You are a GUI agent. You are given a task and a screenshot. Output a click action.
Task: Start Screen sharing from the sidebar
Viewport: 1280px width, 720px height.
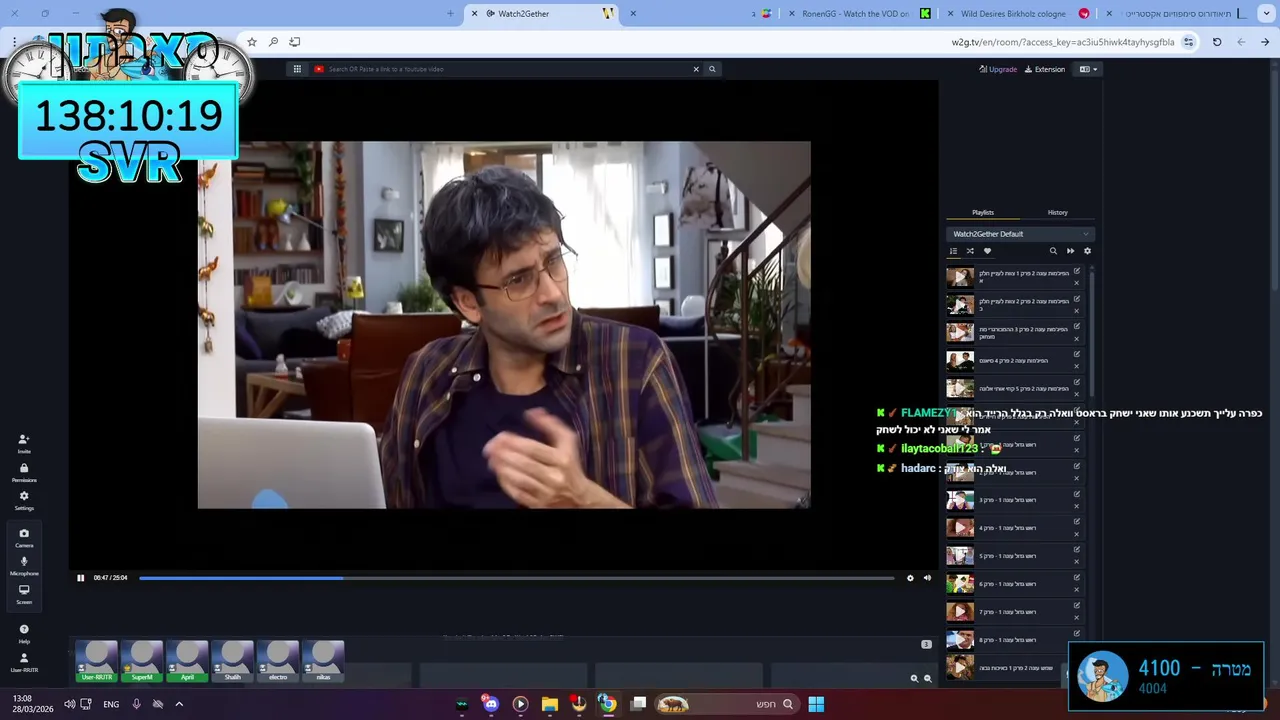24,594
